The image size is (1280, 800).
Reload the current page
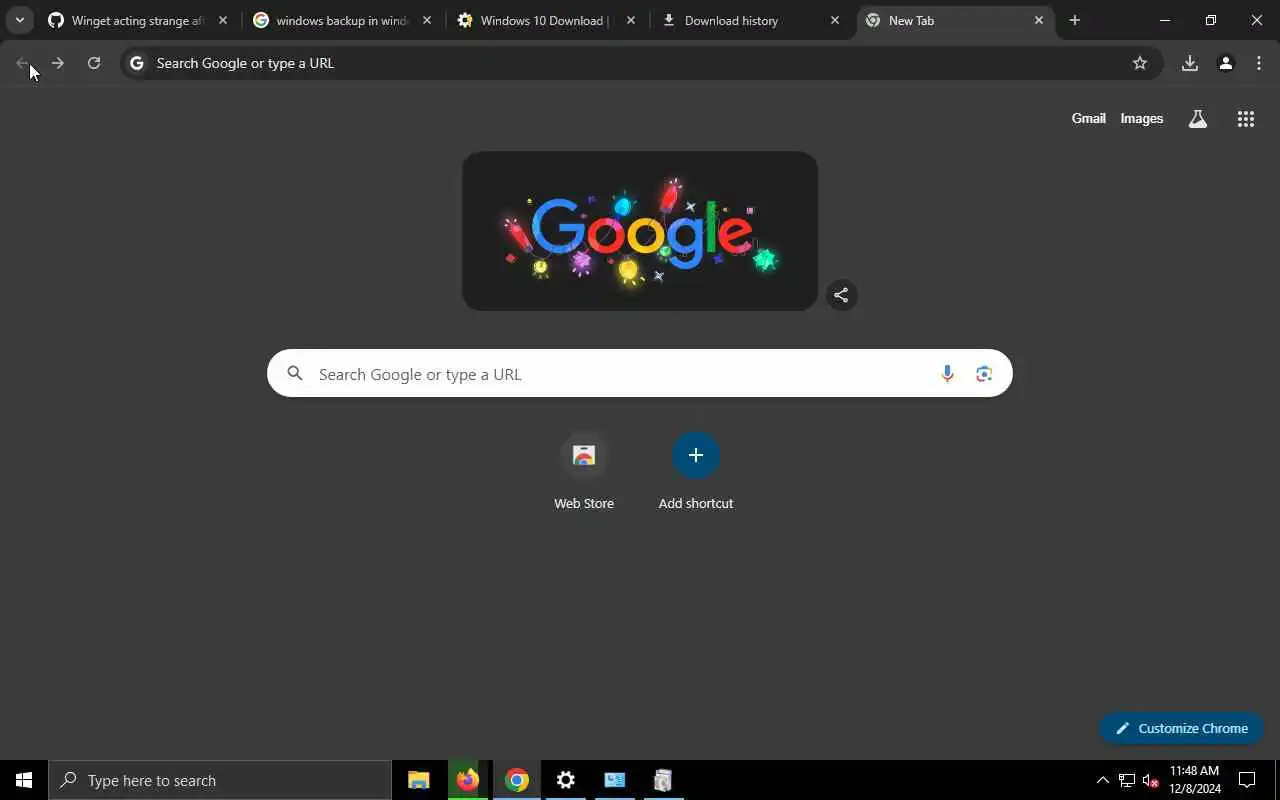[x=94, y=63]
